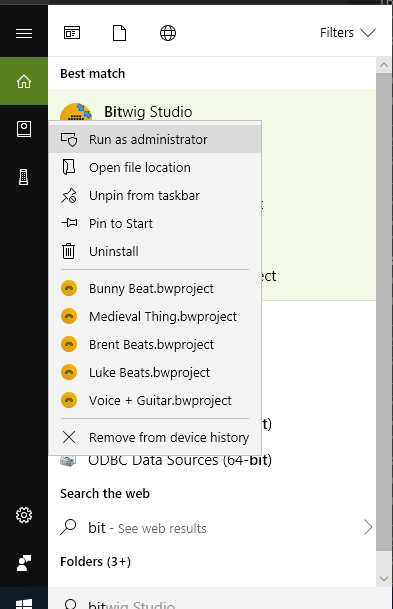
Task: Open the hamburger menu in the sidebar
Action: pyautogui.click(x=24, y=33)
